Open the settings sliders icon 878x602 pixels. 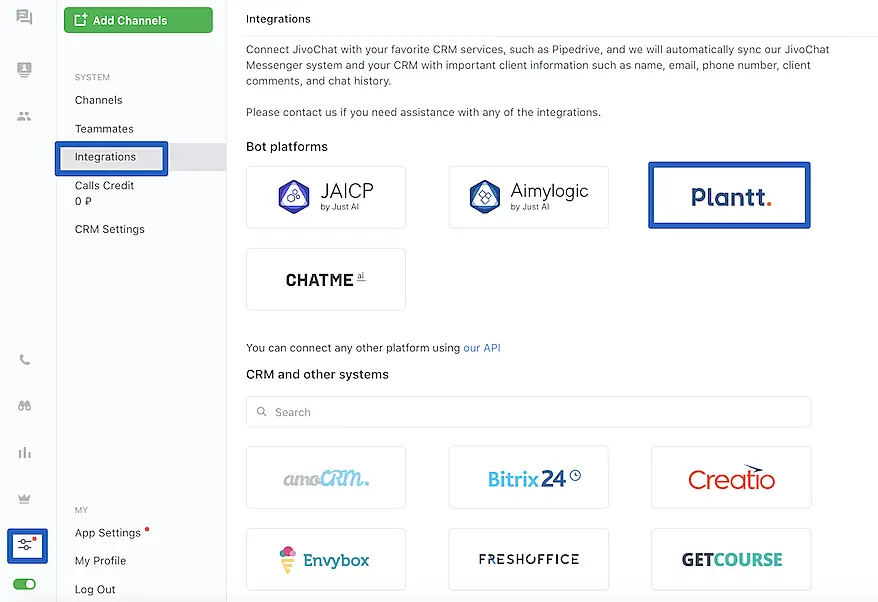coord(26,544)
